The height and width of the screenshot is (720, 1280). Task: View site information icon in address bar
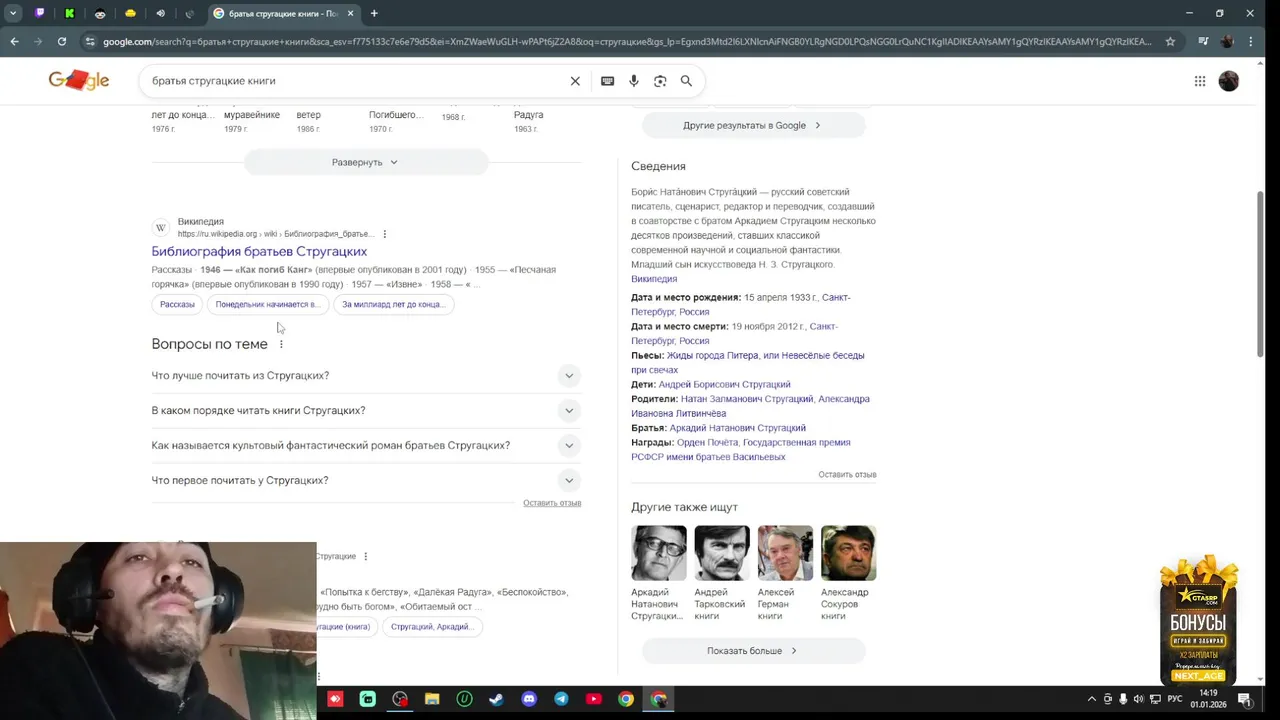(x=90, y=41)
